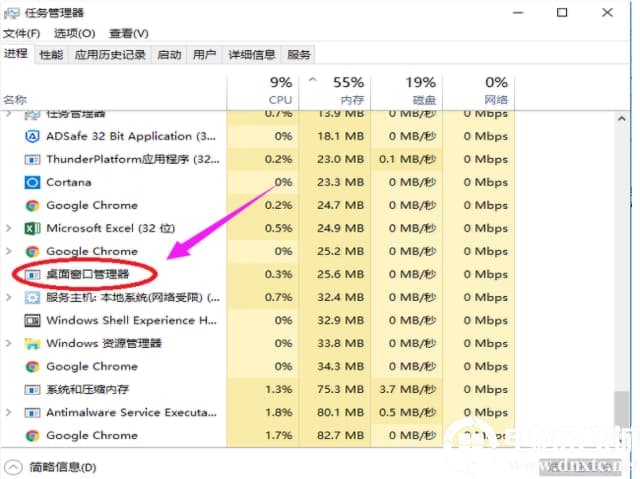Select the Windows Shell Experience H... row

258,321
